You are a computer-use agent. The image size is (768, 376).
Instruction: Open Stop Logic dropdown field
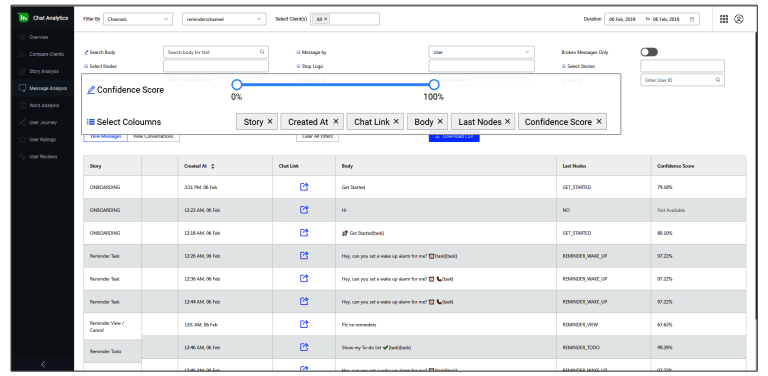click(x=481, y=66)
